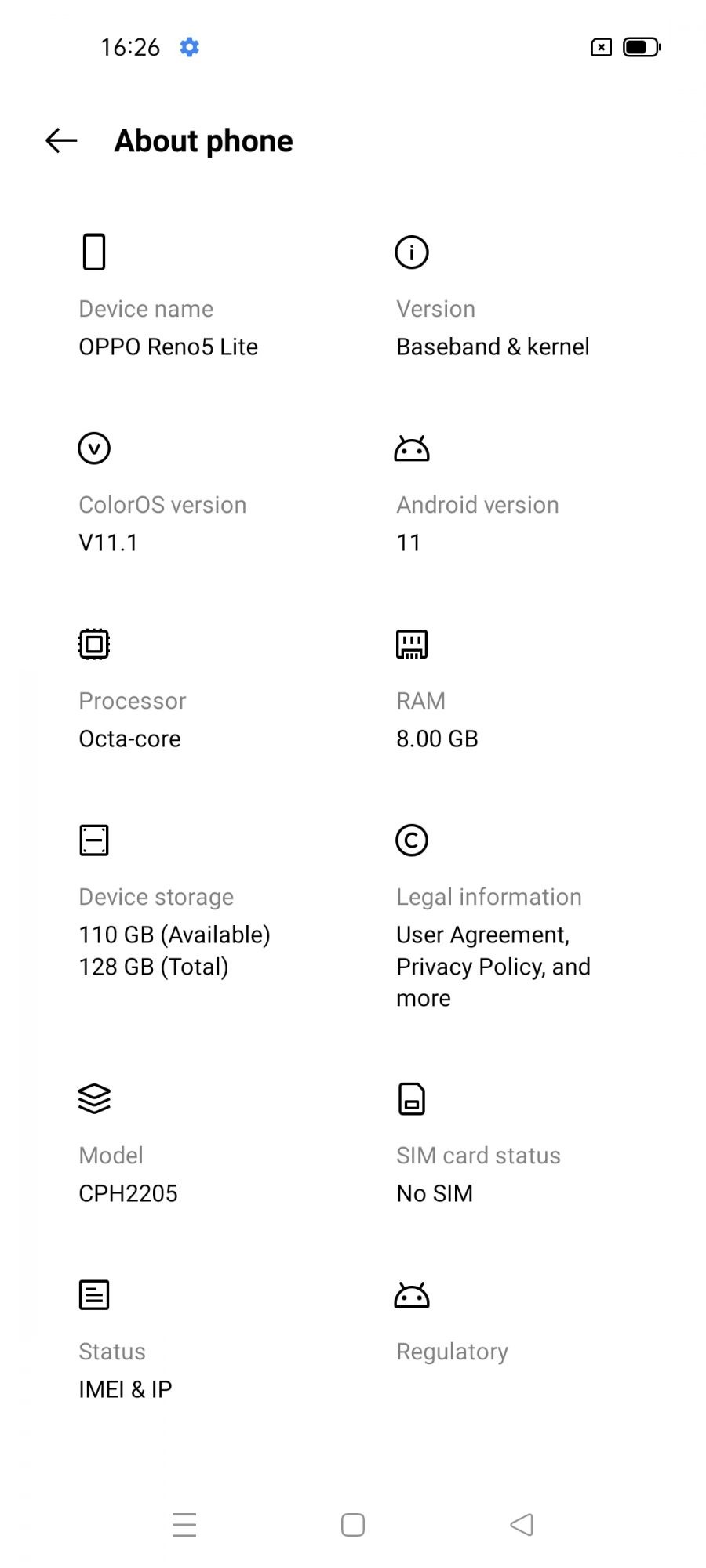Tap the Status document icon

94,1295
